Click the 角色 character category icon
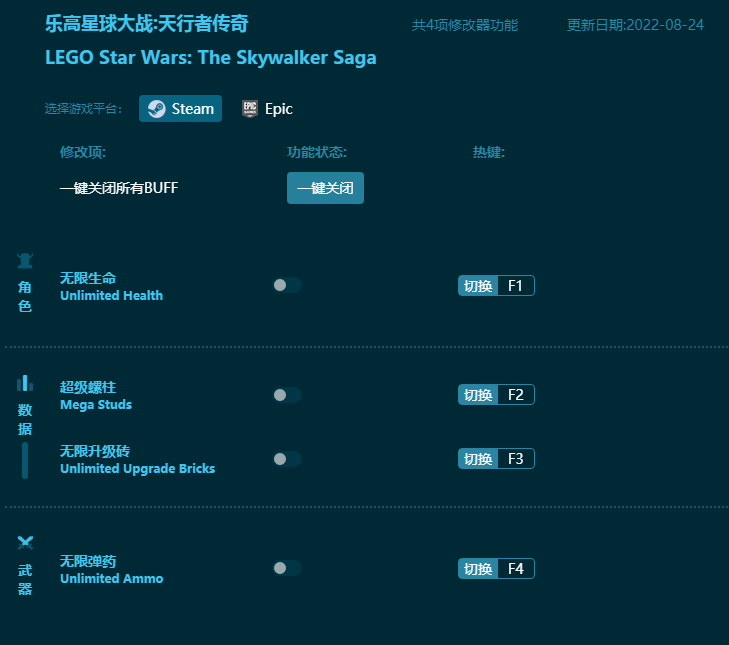This screenshot has height=645, width=729. pos(25,261)
